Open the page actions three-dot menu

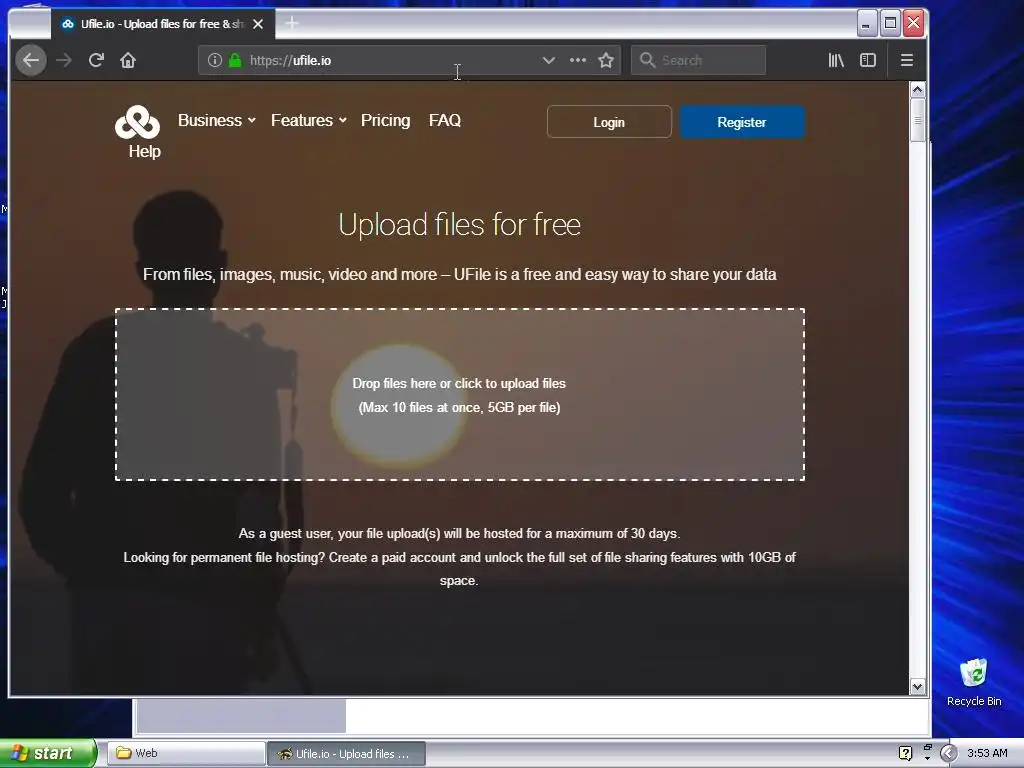tap(577, 60)
